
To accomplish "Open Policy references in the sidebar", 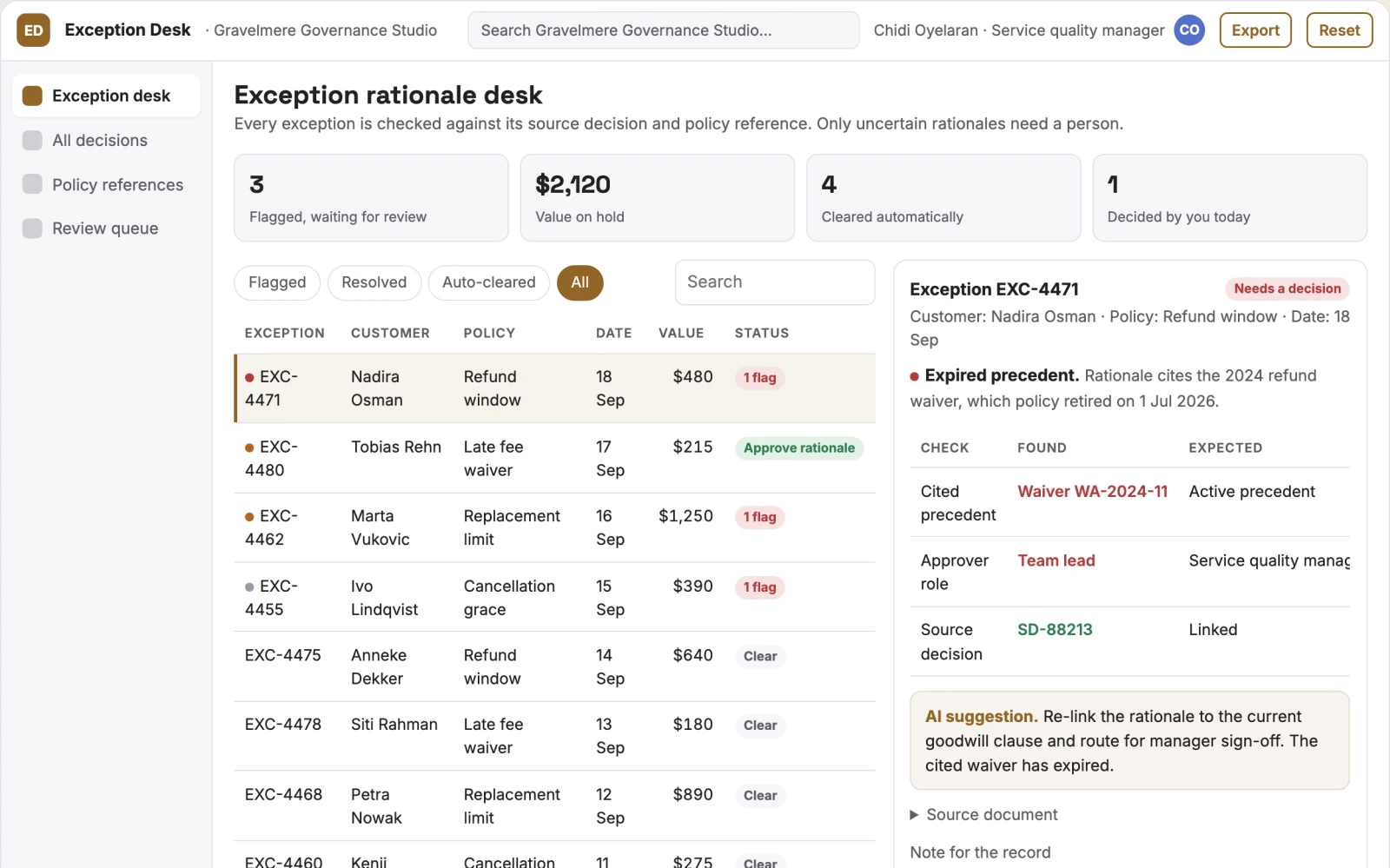I will [106, 184].
